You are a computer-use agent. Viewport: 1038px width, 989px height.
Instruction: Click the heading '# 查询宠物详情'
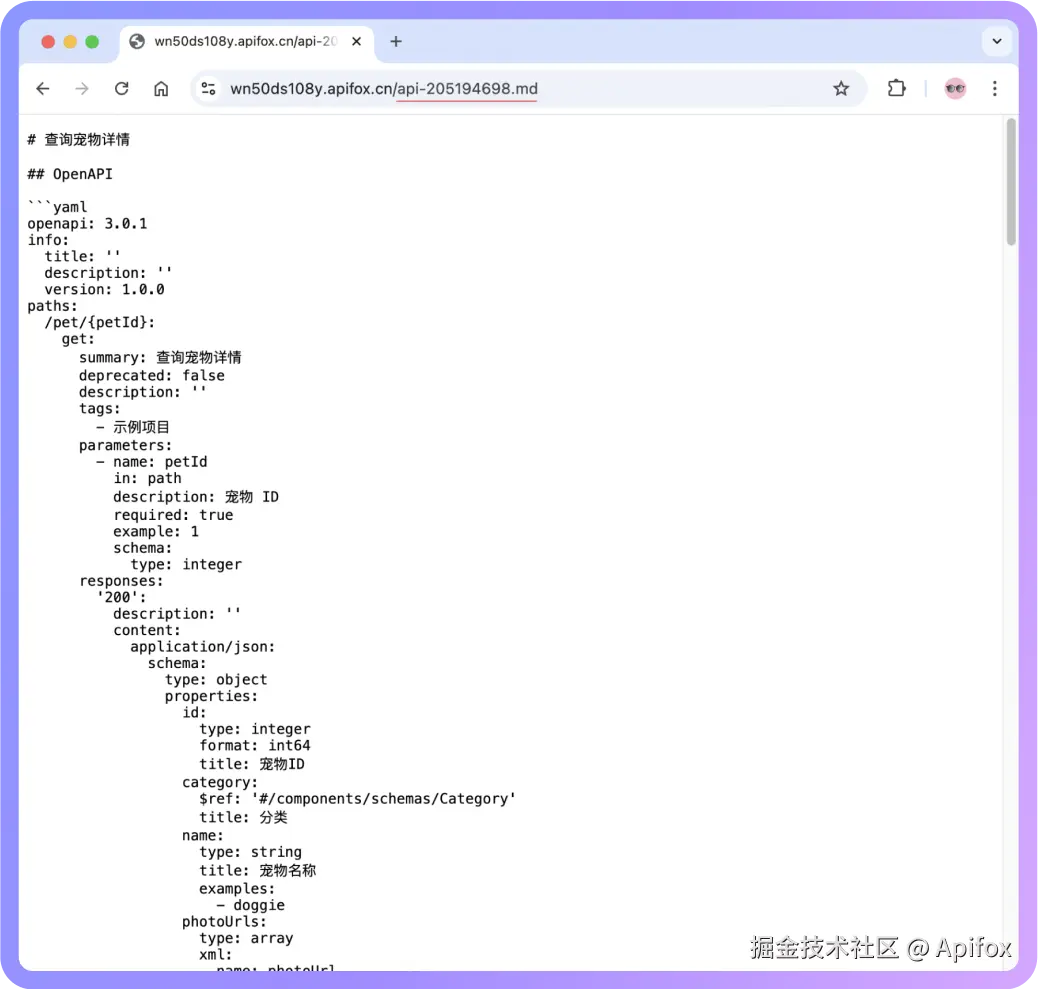pyautogui.click(x=79, y=140)
